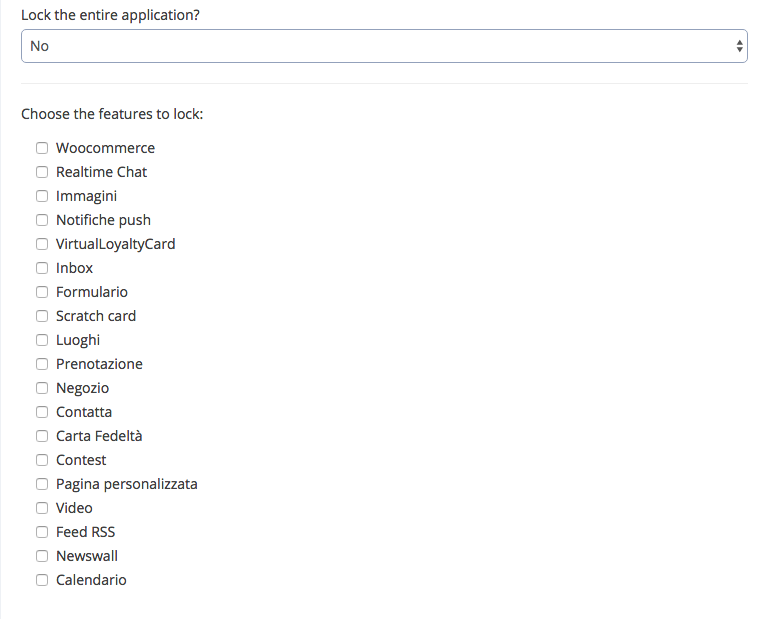Image resolution: width=768 pixels, height=619 pixels.
Task: Select the Negozio checkbox
Action: pyautogui.click(x=42, y=388)
